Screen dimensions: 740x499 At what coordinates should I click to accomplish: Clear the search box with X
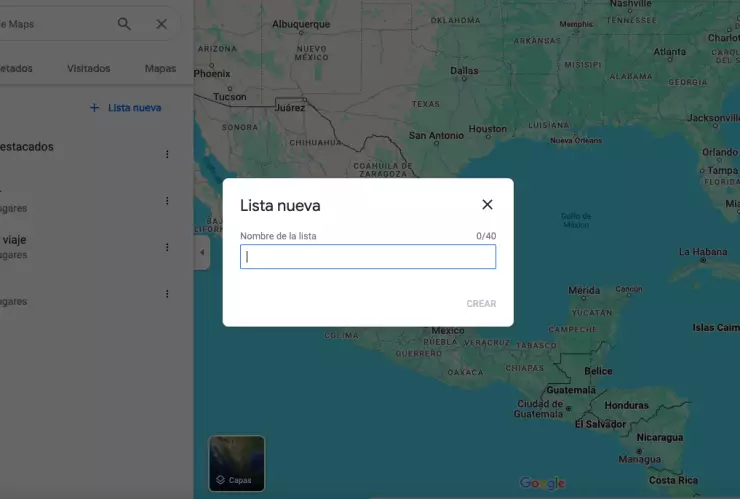pyautogui.click(x=161, y=24)
